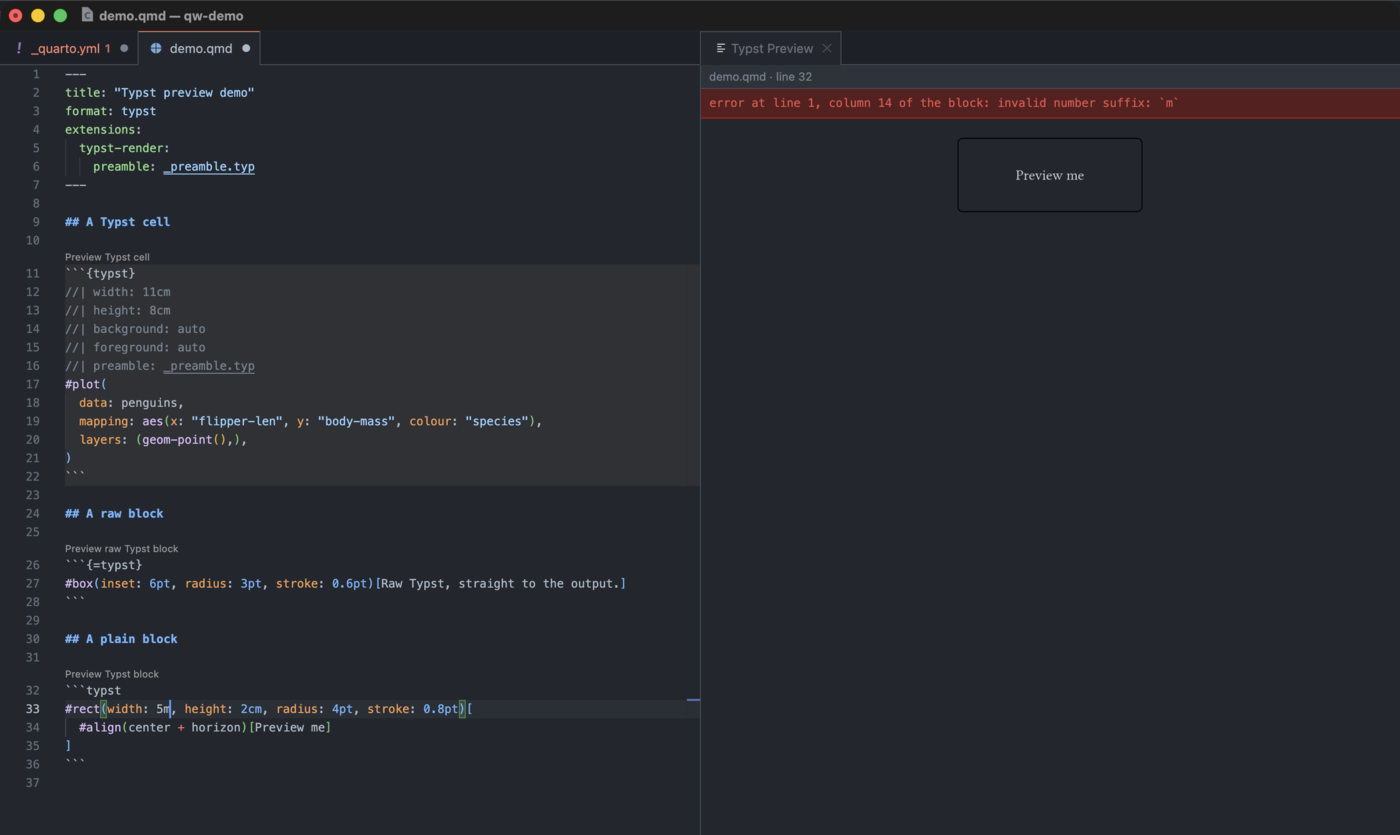Viewport: 1400px width, 835px height.
Task: Click the "species" string
Action: [x=496, y=421]
